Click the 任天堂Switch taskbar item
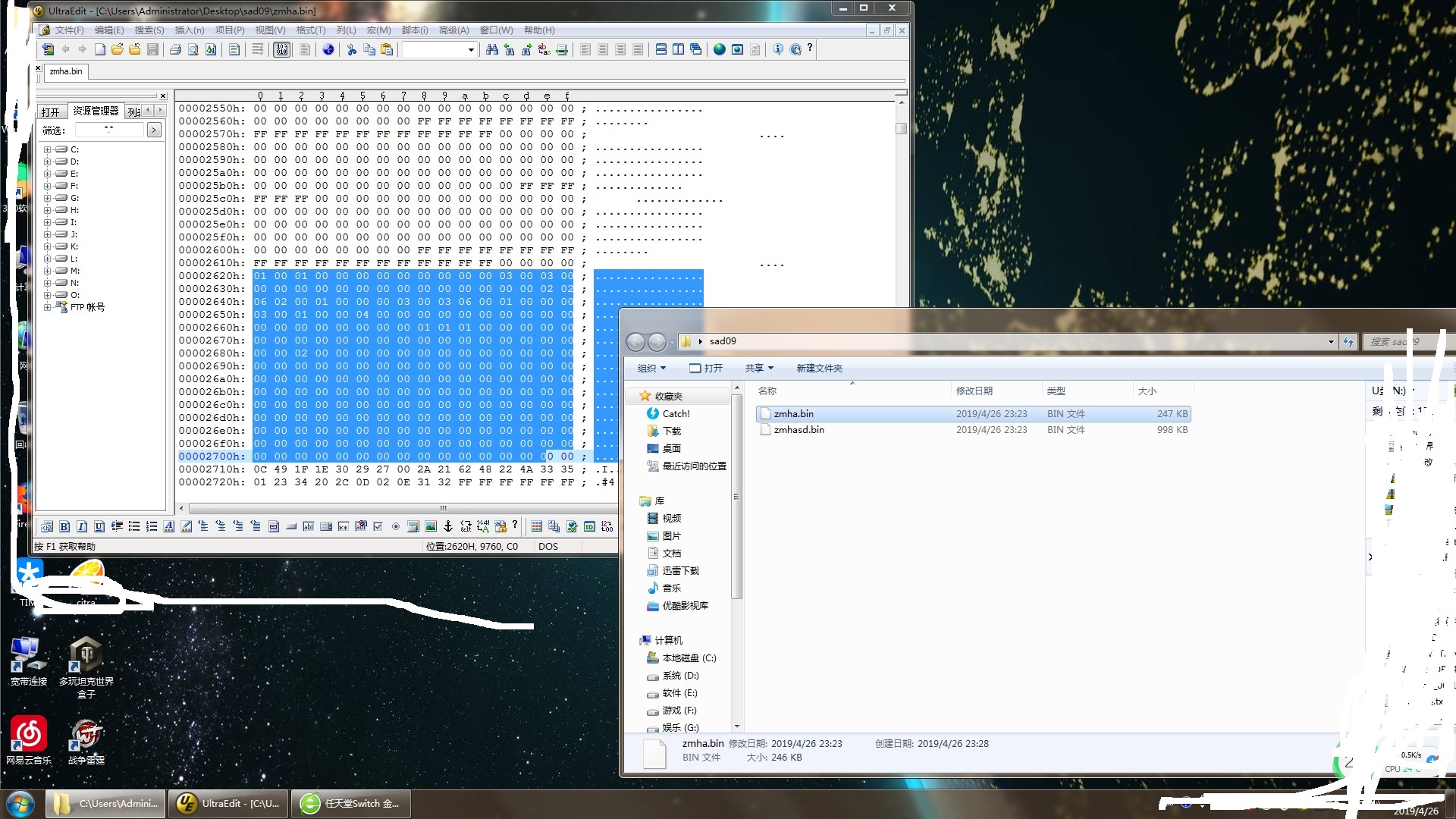The height and width of the screenshot is (819, 1456). pos(350,804)
